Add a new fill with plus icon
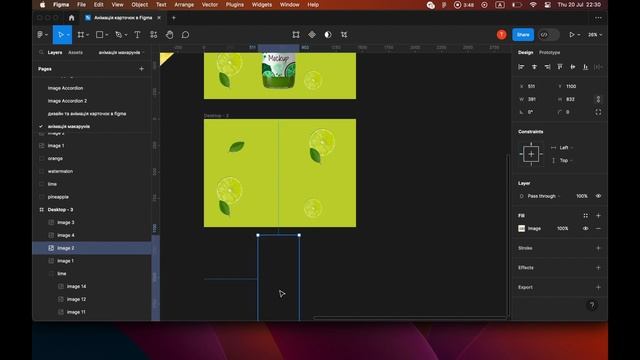Screen dimensions: 640x360 click(598, 216)
